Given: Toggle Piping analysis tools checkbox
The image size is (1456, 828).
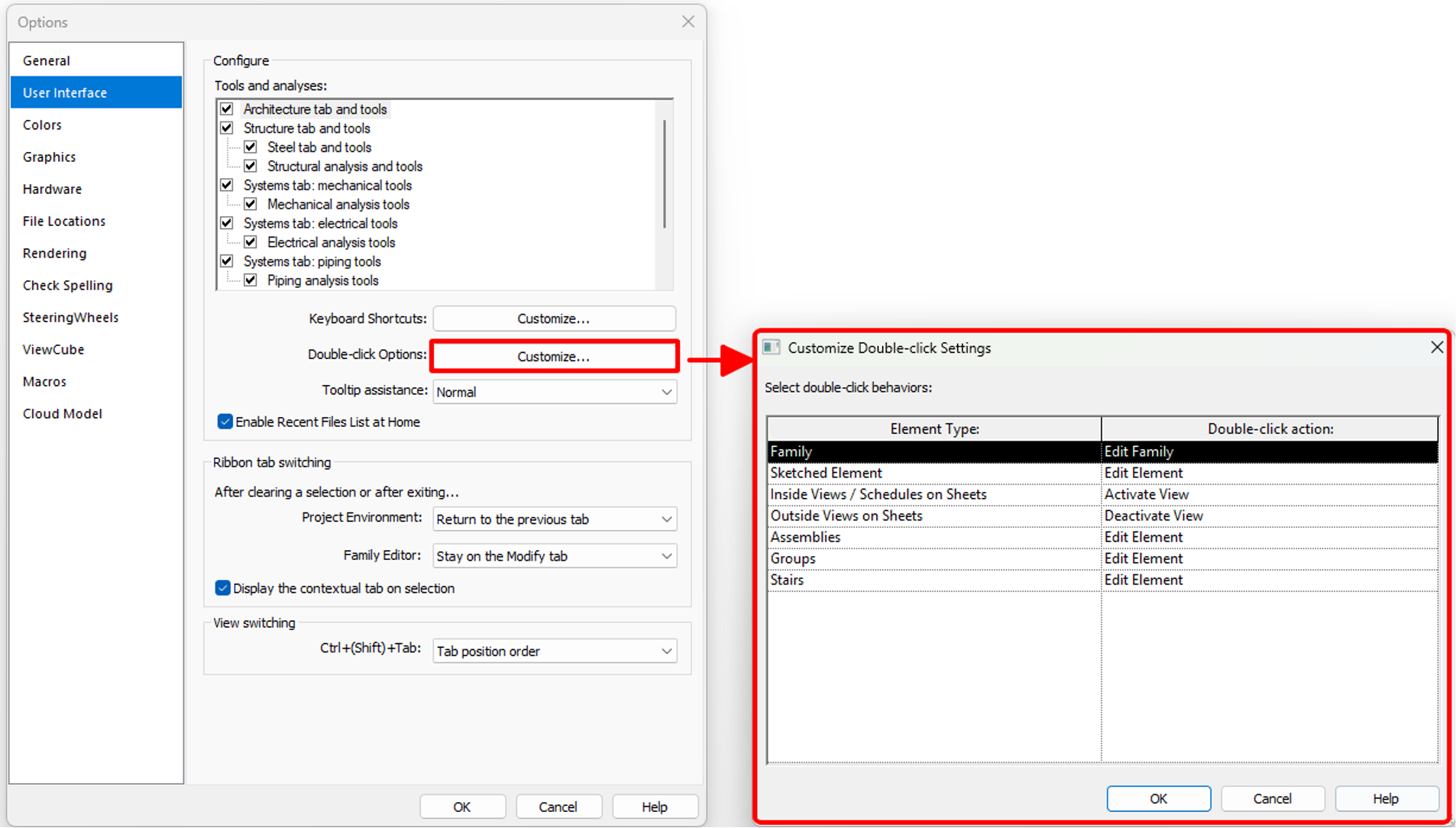Looking at the screenshot, I should pos(251,280).
